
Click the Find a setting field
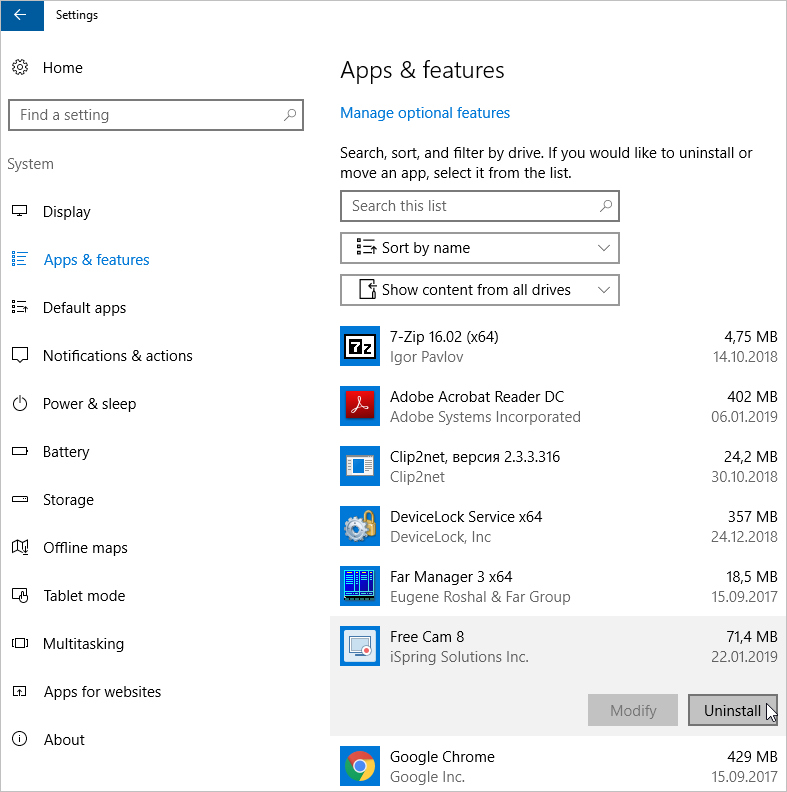point(156,115)
